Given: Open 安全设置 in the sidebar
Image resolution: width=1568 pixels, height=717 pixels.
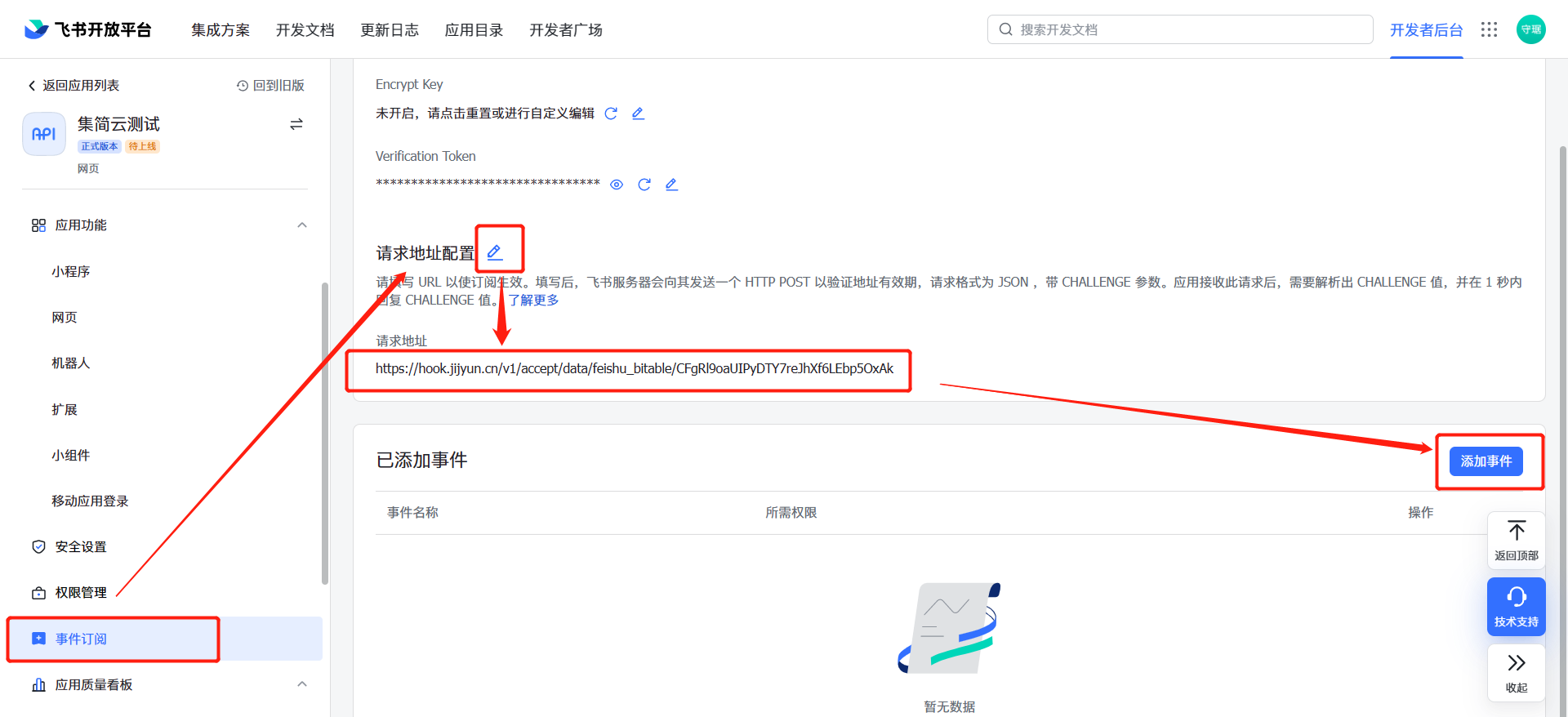Looking at the screenshot, I should (81, 547).
